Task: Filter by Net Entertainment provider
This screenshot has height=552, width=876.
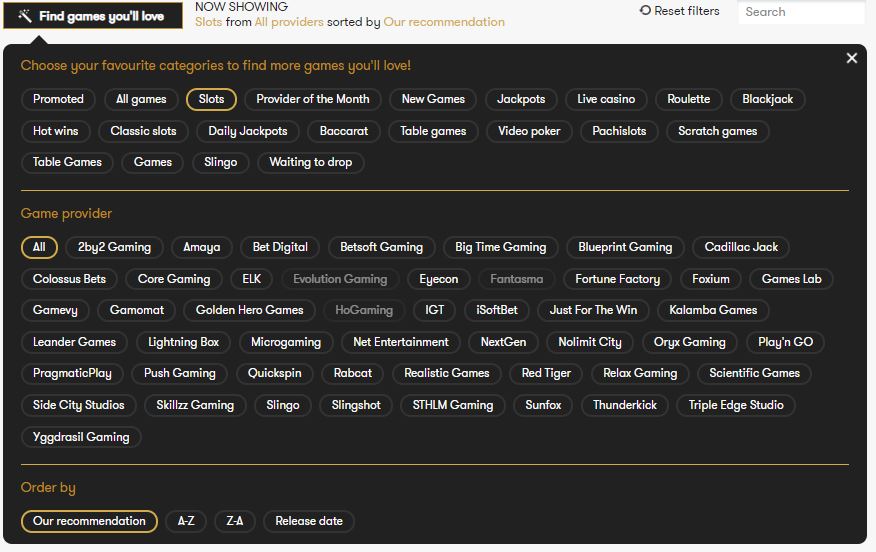Action: pyautogui.click(x=401, y=342)
